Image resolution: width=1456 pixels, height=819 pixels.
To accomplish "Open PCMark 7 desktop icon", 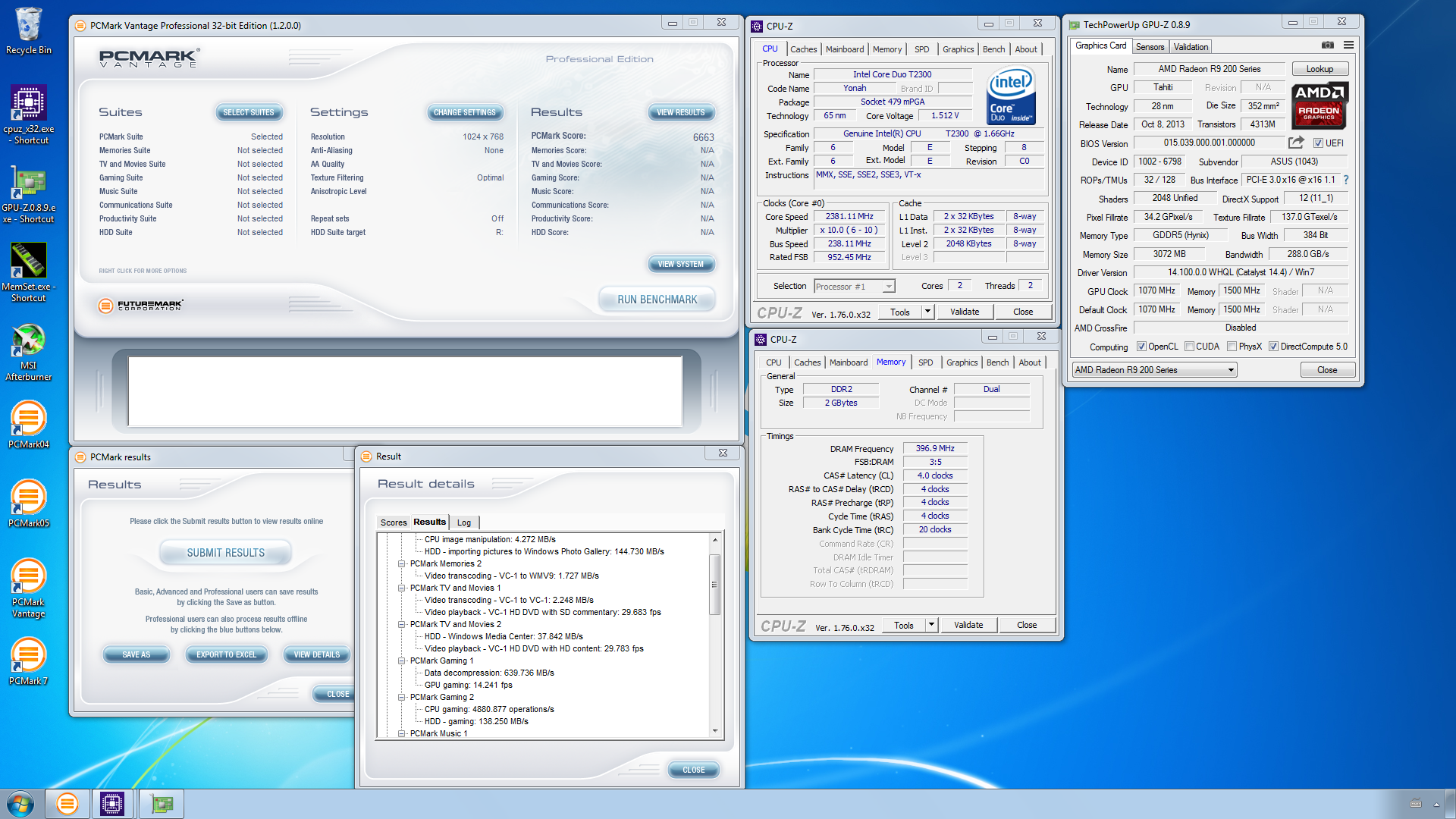I will tap(29, 661).
